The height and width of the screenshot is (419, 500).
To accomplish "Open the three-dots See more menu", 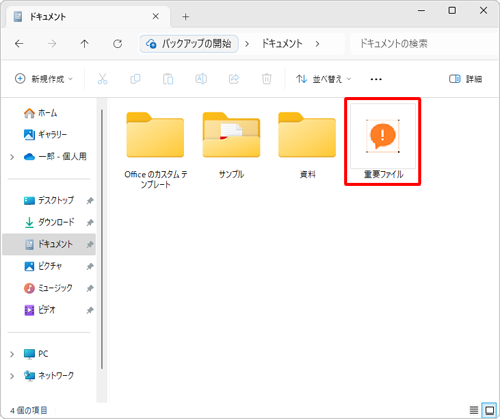I will [376, 79].
